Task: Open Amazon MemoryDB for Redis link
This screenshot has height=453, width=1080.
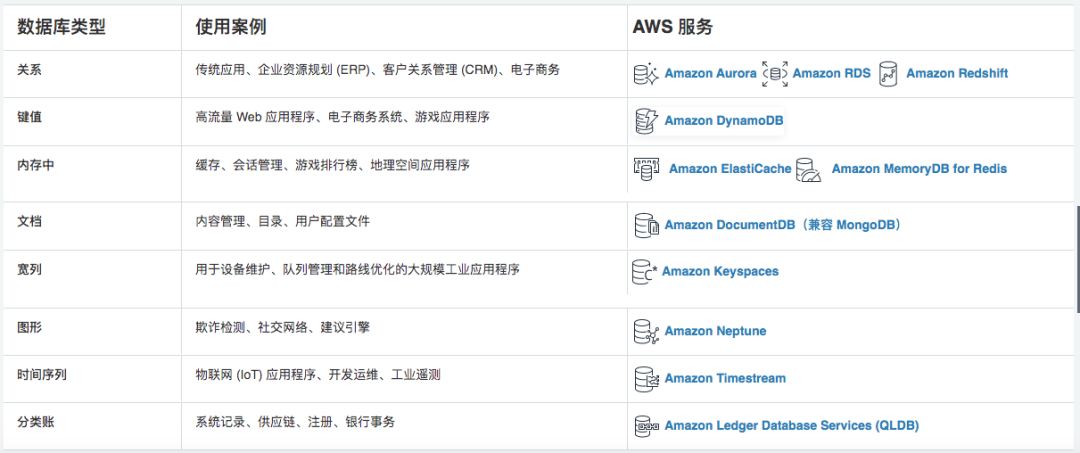Action: tap(919, 169)
